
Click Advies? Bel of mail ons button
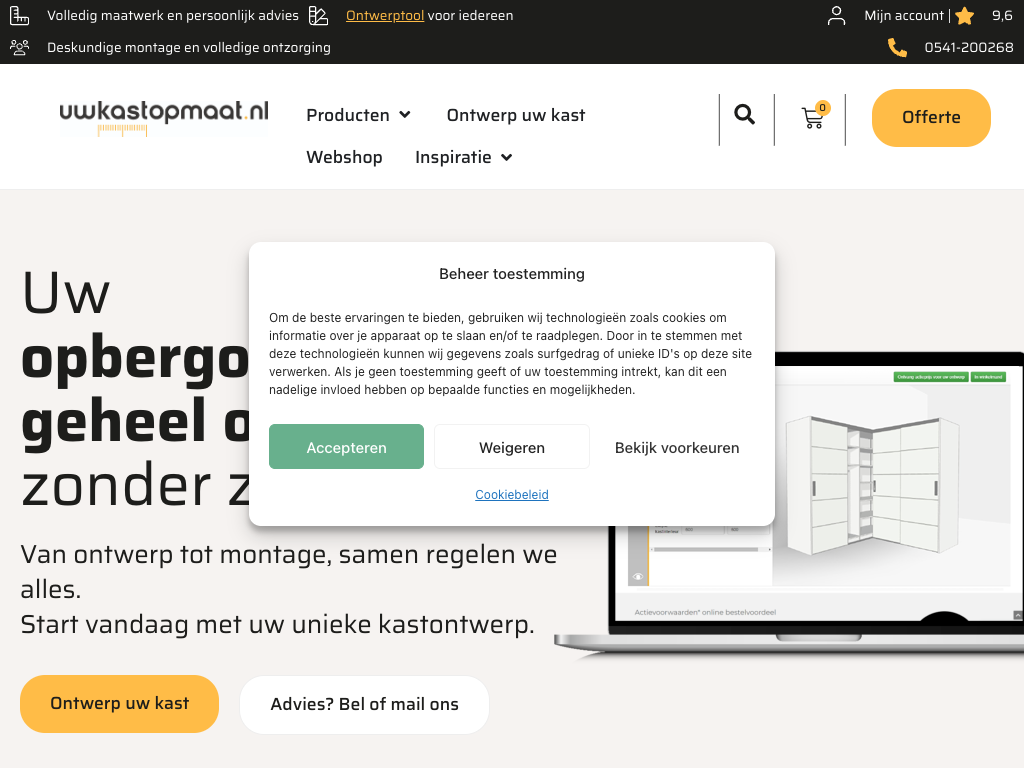click(x=364, y=705)
